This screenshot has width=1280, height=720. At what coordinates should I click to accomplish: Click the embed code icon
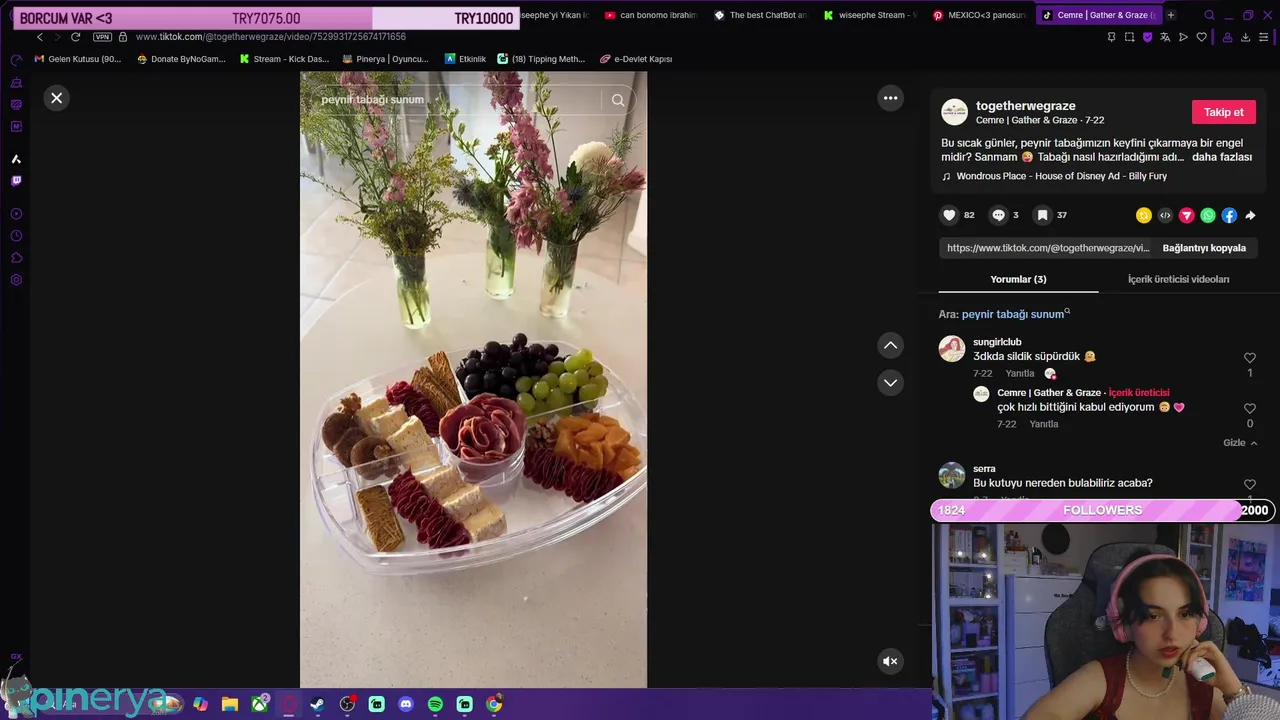[x=1165, y=215]
